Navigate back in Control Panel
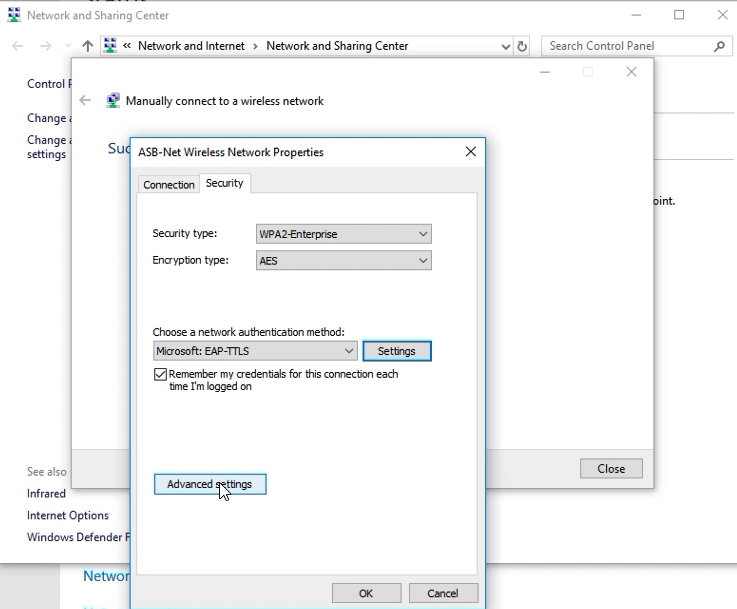The width and height of the screenshot is (737, 609). tap(17, 46)
